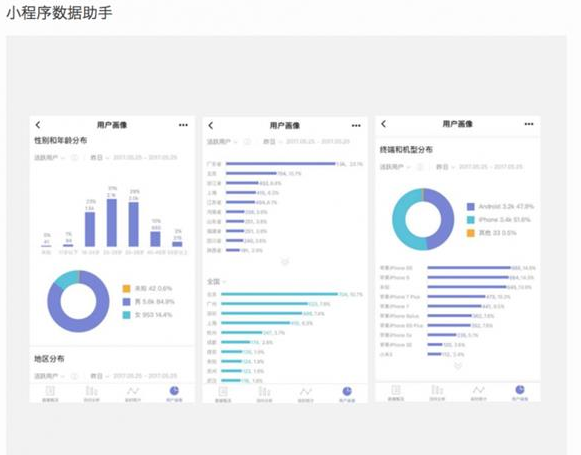Go back from the 性别和年龄分布 screen
581x455 pixels.
coord(38,125)
